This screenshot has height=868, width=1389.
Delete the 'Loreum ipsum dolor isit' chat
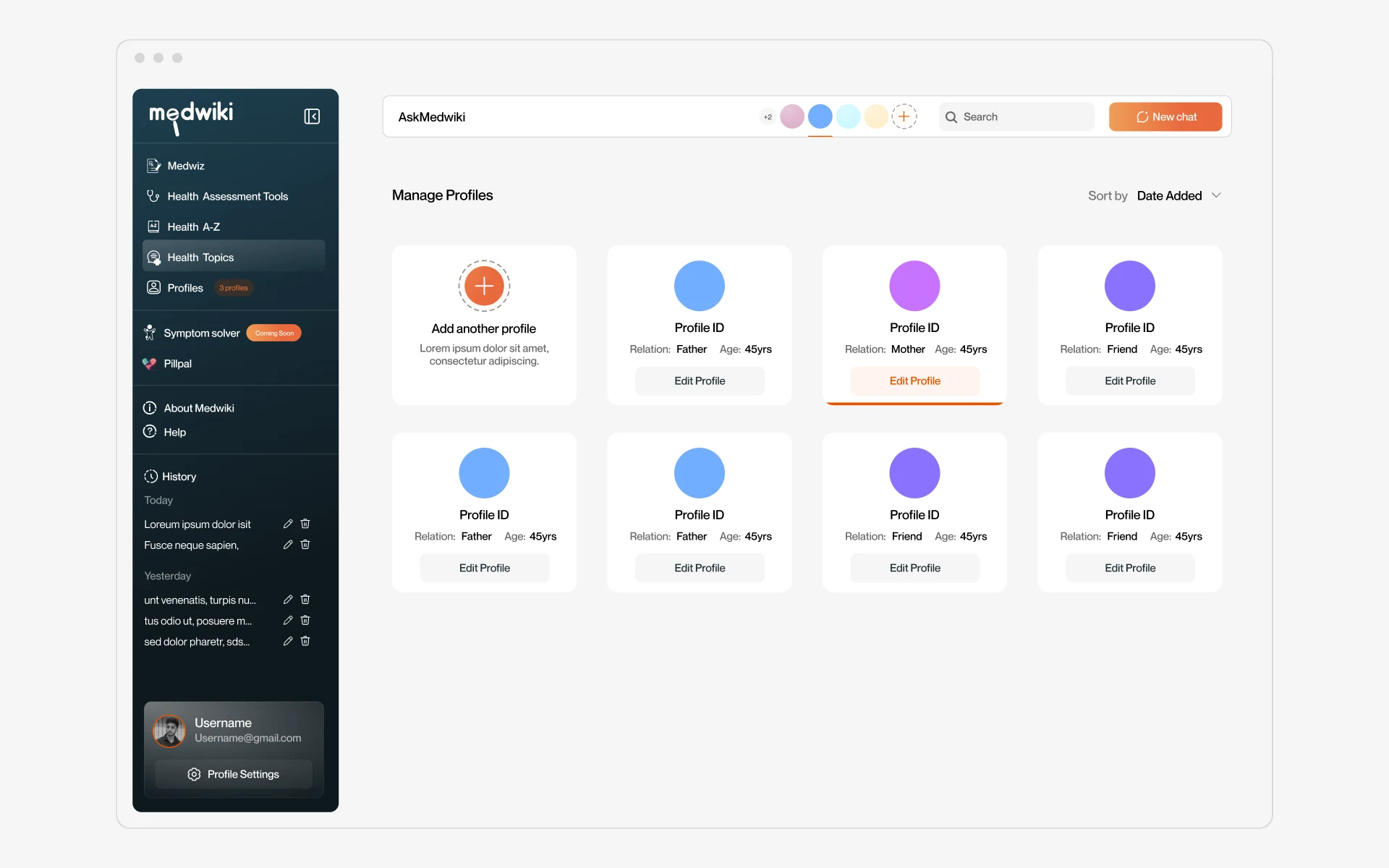point(305,524)
